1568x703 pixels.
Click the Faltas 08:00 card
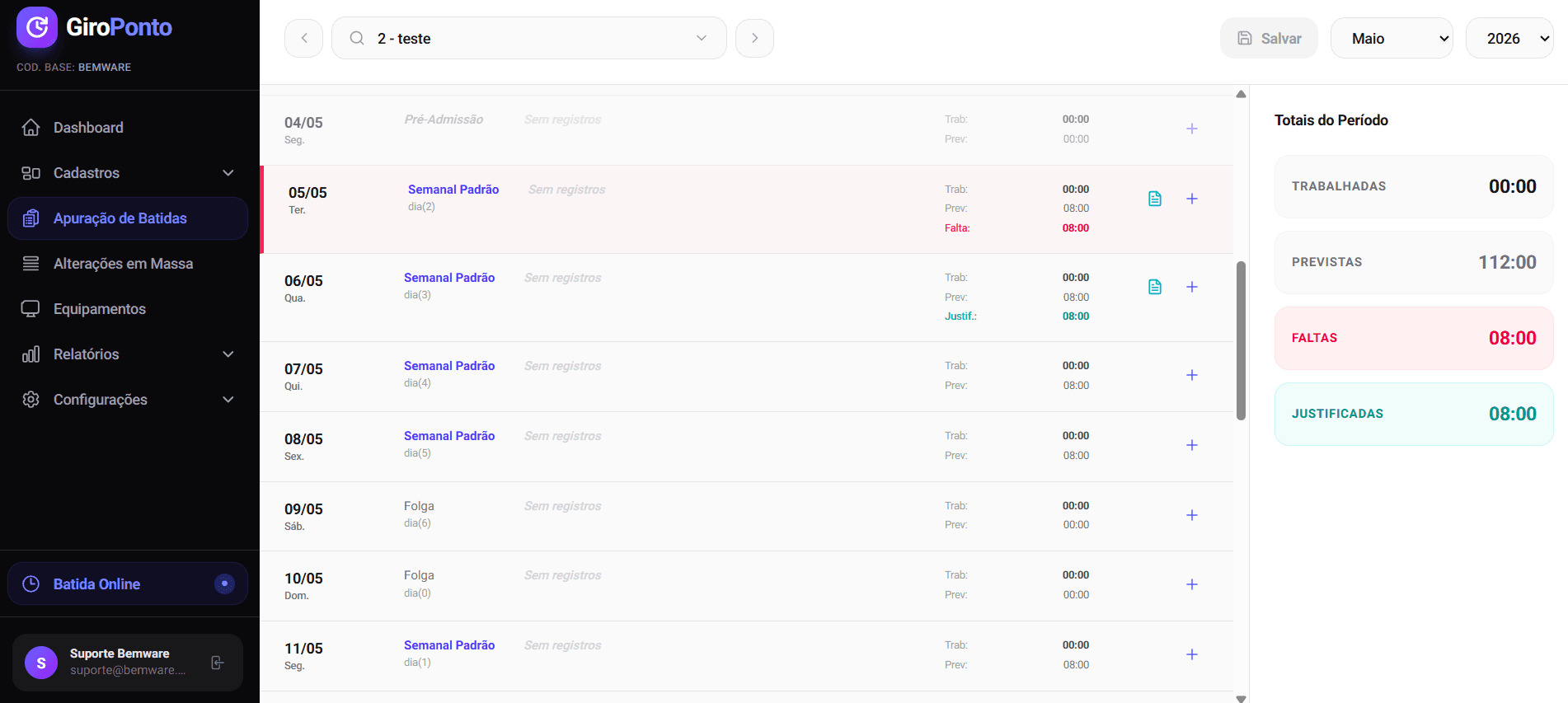[1414, 339]
